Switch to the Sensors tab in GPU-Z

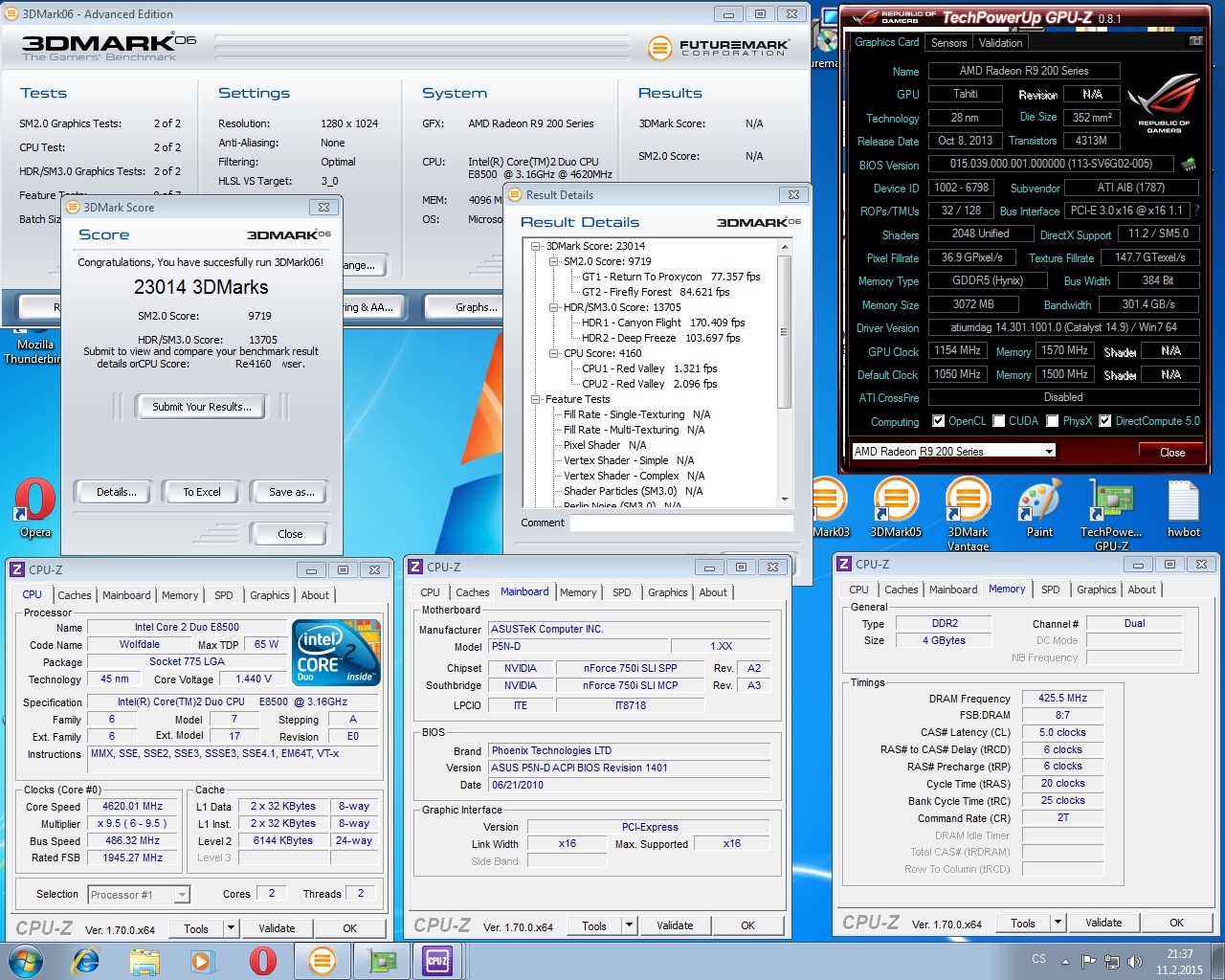pyautogui.click(x=948, y=43)
